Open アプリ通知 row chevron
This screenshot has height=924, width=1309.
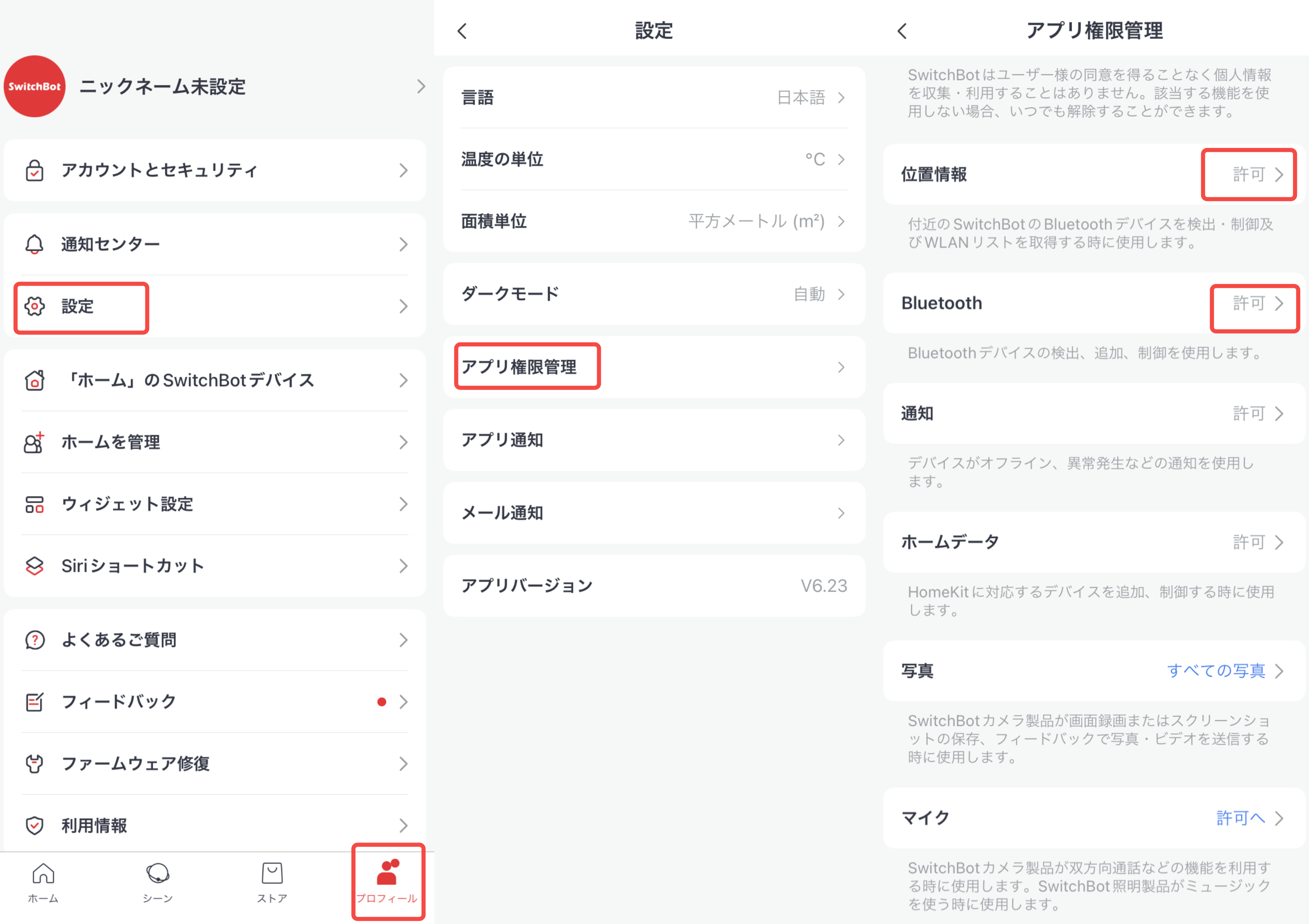click(841, 440)
